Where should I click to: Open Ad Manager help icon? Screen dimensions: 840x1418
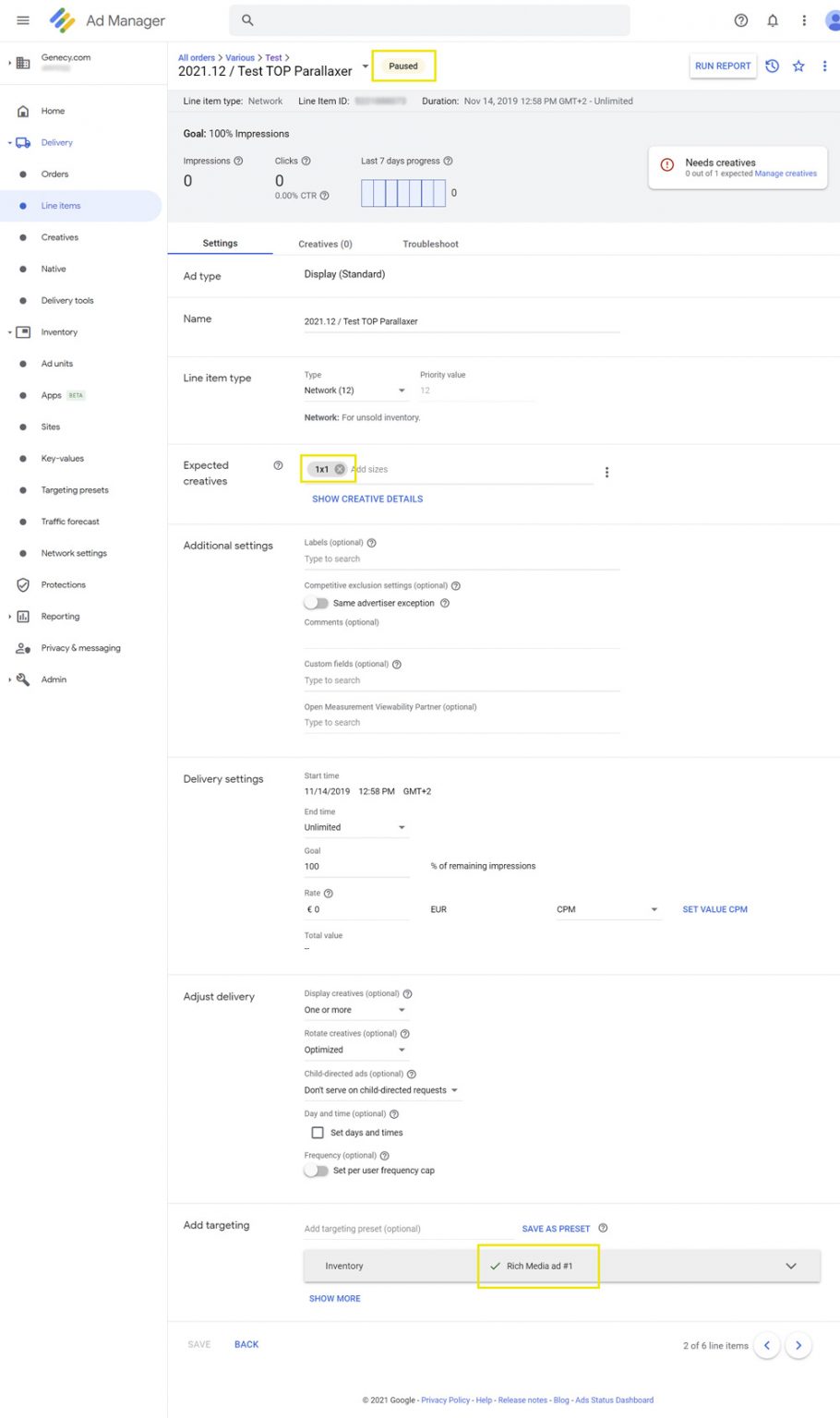coord(740,20)
